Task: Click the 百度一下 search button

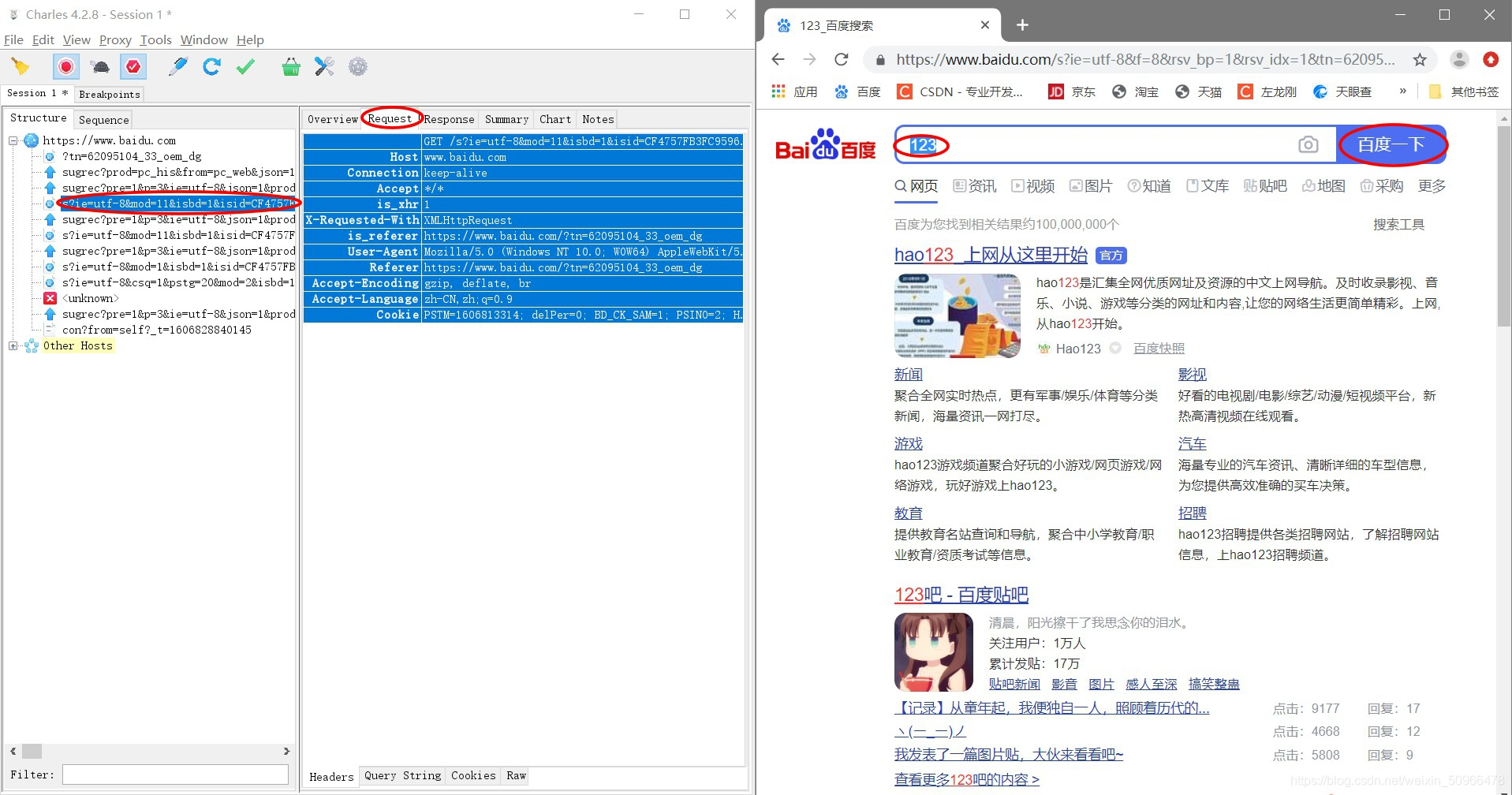Action: pos(1391,144)
